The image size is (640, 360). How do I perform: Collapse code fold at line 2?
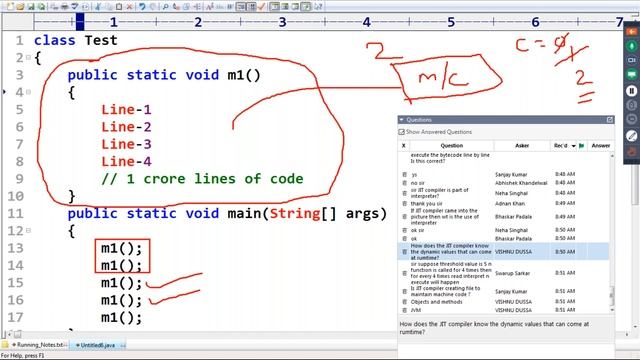click(x=28, y=58)
